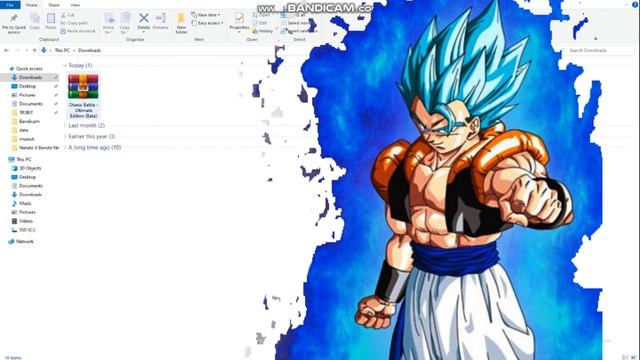Unpin Desktop using its pin icon
This screenshot has width=640, height=360.
click(x=56, y=86)
